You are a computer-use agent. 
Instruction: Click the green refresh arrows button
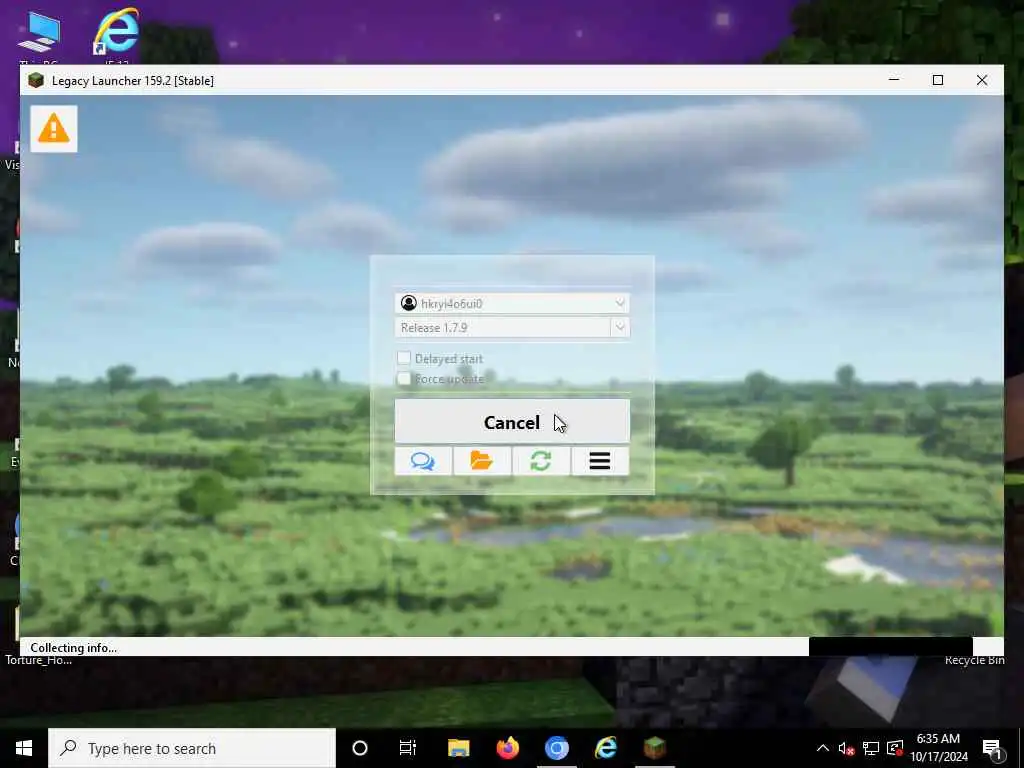point(541,461)
